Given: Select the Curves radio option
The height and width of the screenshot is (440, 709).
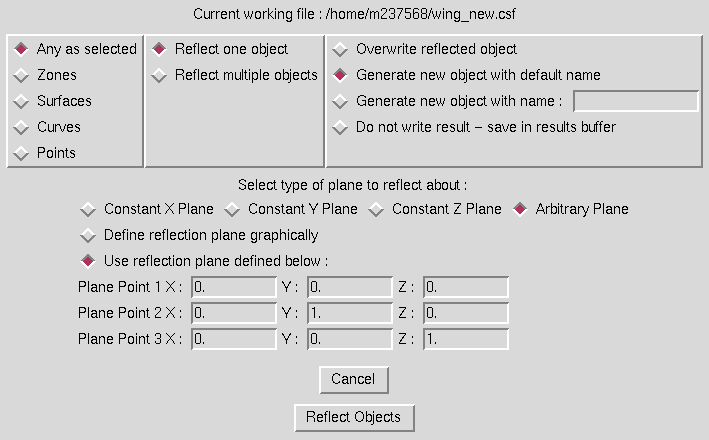Looking at the screenshot, I should click(x=20, y=127).
